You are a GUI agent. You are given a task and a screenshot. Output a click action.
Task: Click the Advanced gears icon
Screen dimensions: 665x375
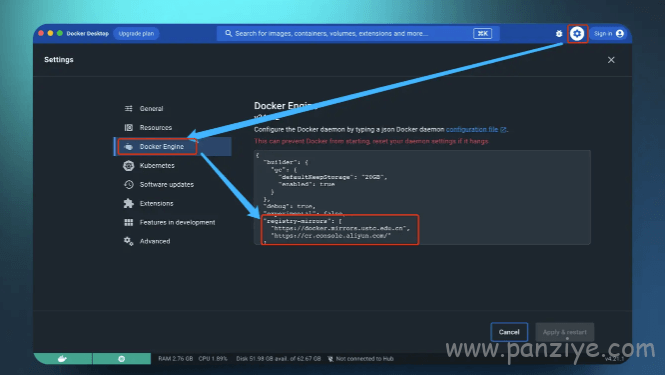[x=129, y=241]
